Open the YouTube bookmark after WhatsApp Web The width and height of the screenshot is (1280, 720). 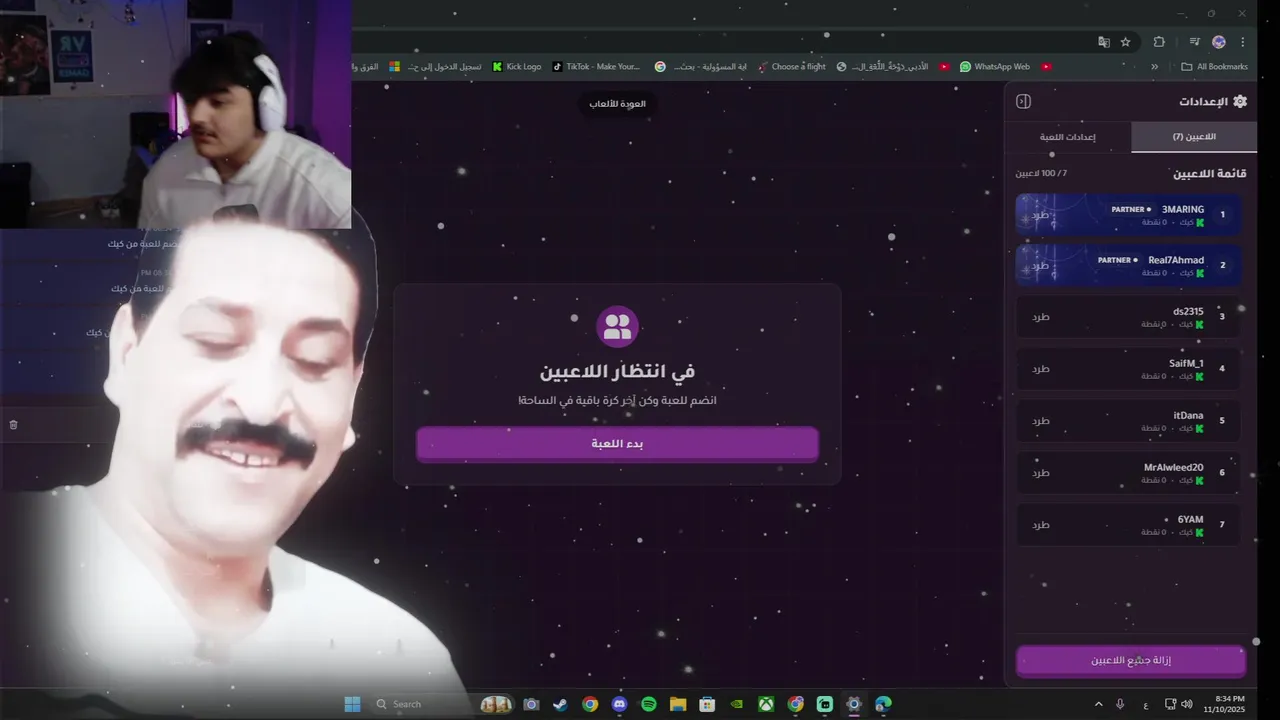1046,67
